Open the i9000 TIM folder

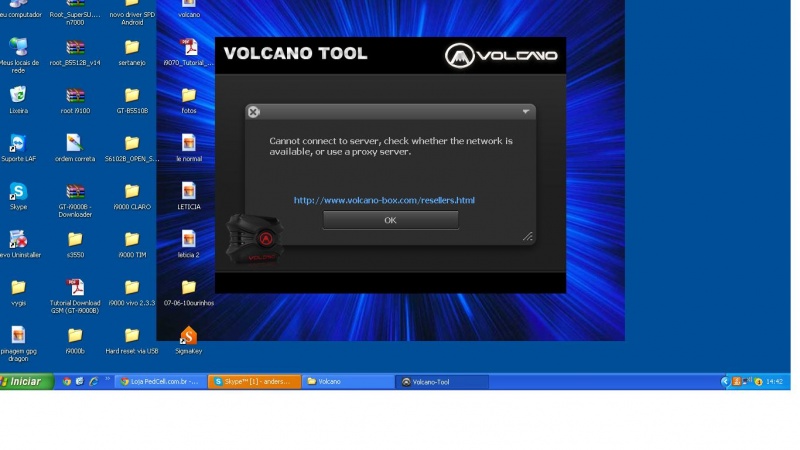click(132, 244)
